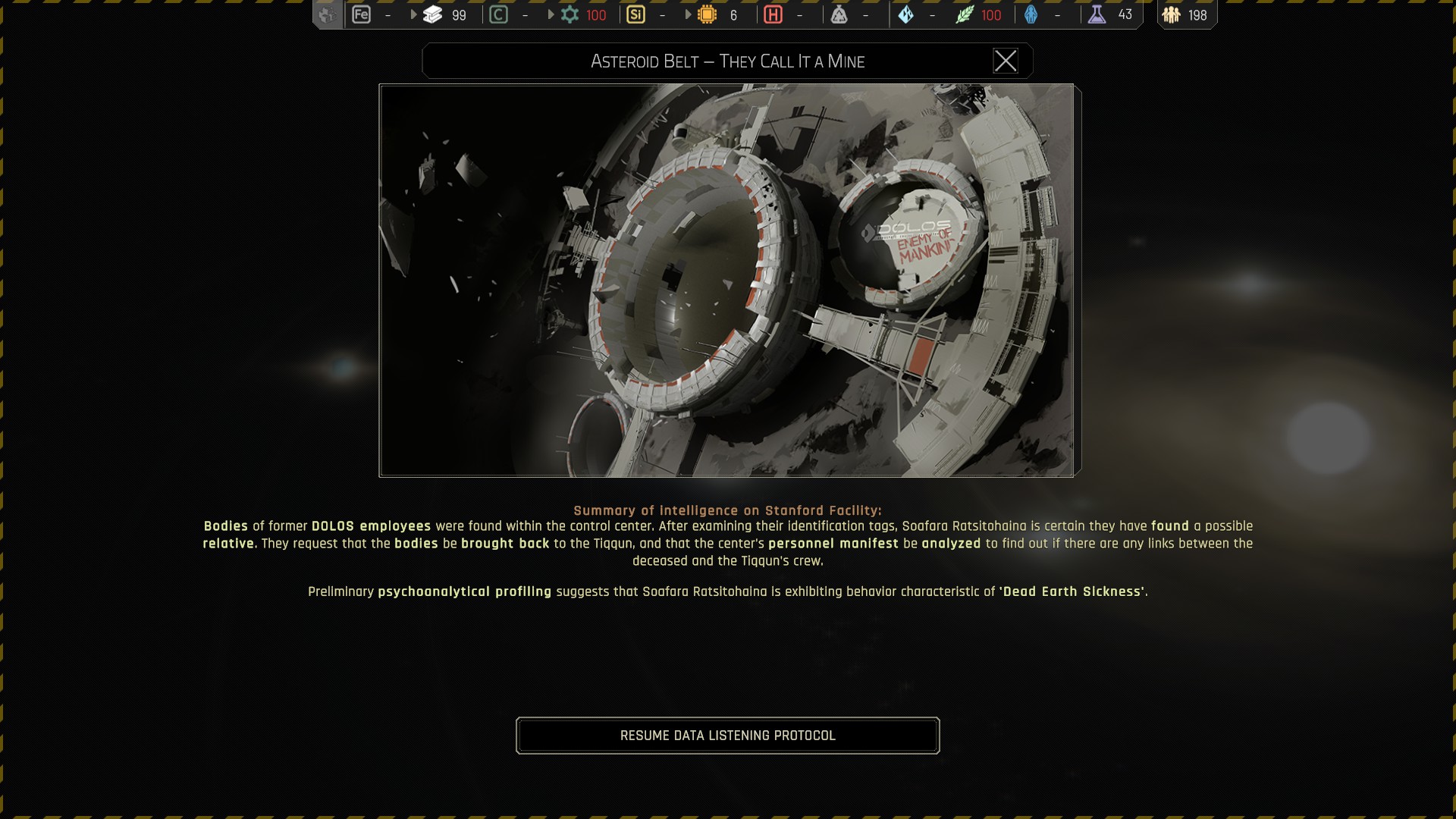Click the crew population icon
Viewport: 1456px width, 819px height.
click(1171, 14)
